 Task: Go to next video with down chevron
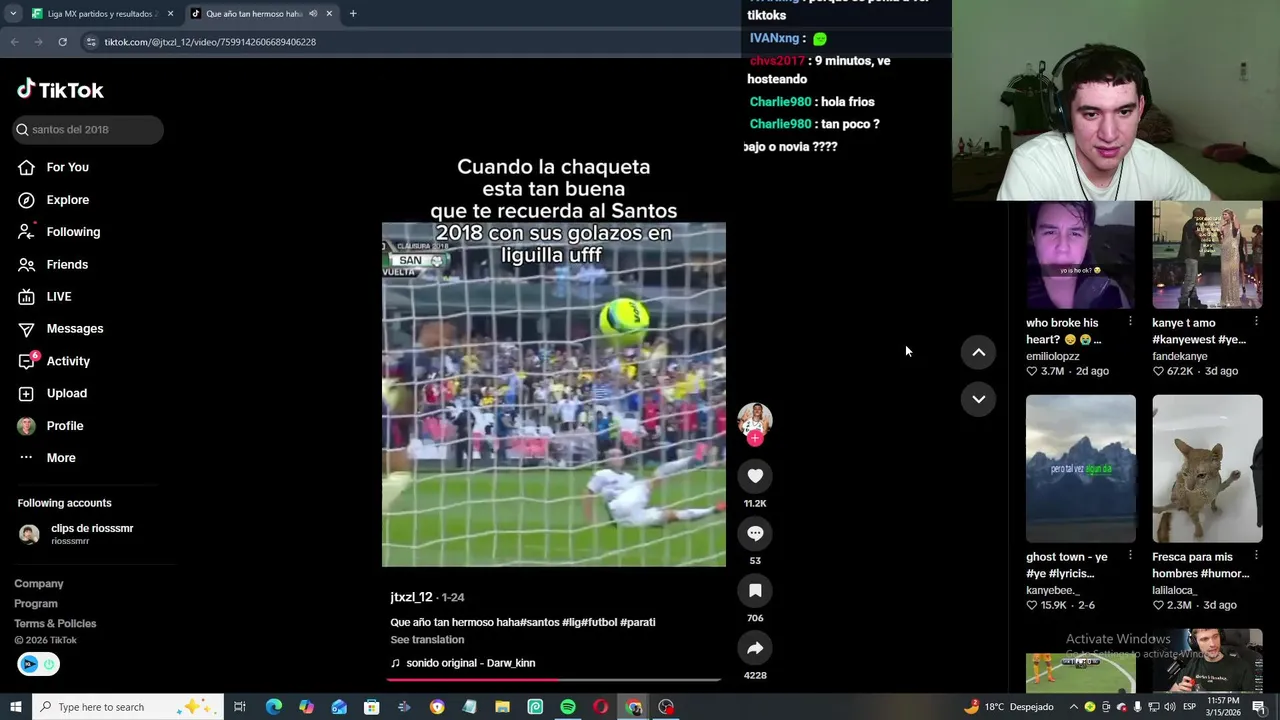(x=978, y=399)
